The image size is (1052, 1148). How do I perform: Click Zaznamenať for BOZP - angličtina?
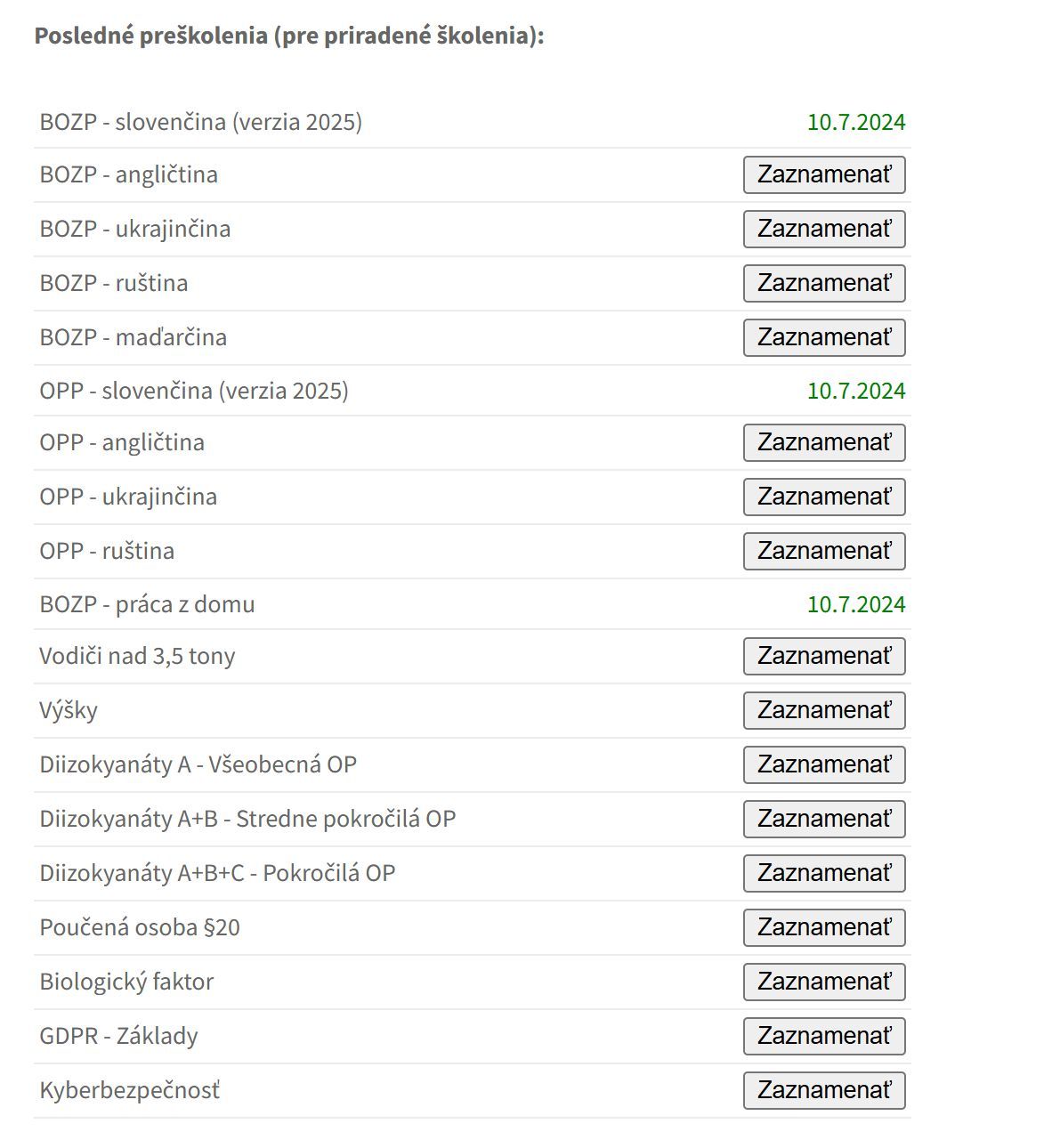click(824, 175)
